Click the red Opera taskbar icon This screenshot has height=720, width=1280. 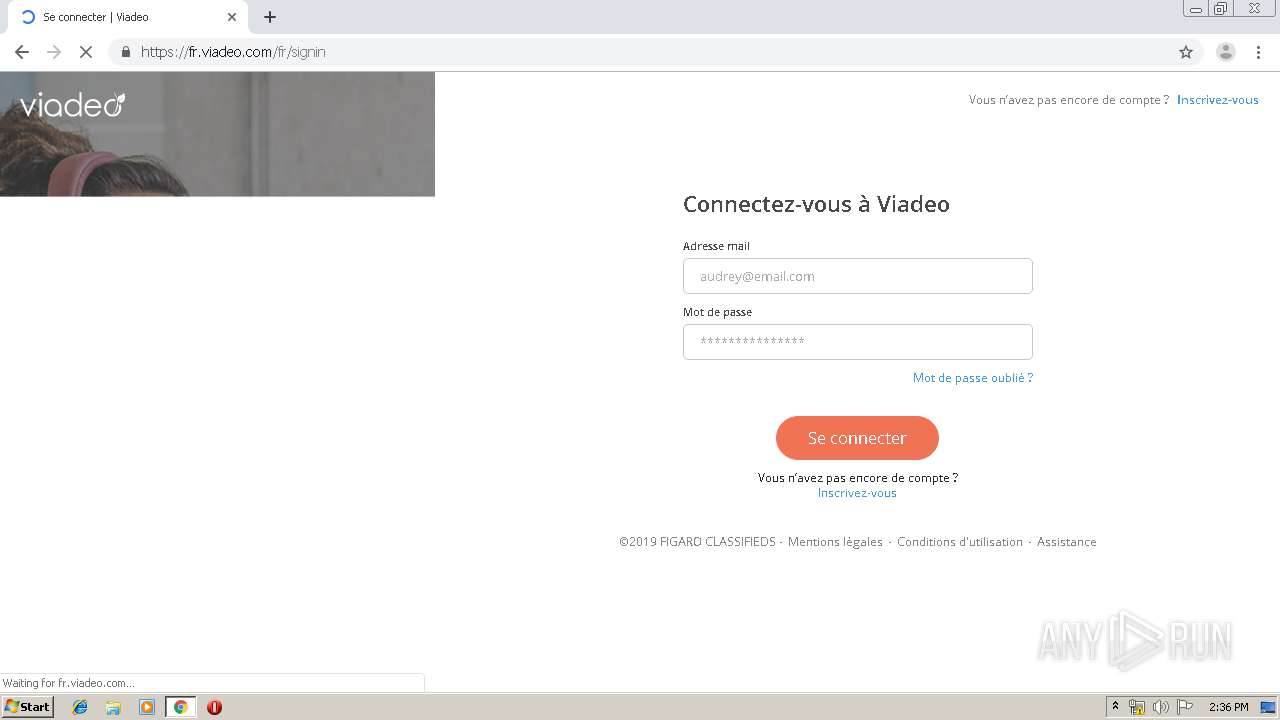pyautogui.click(x=214, y=707)
